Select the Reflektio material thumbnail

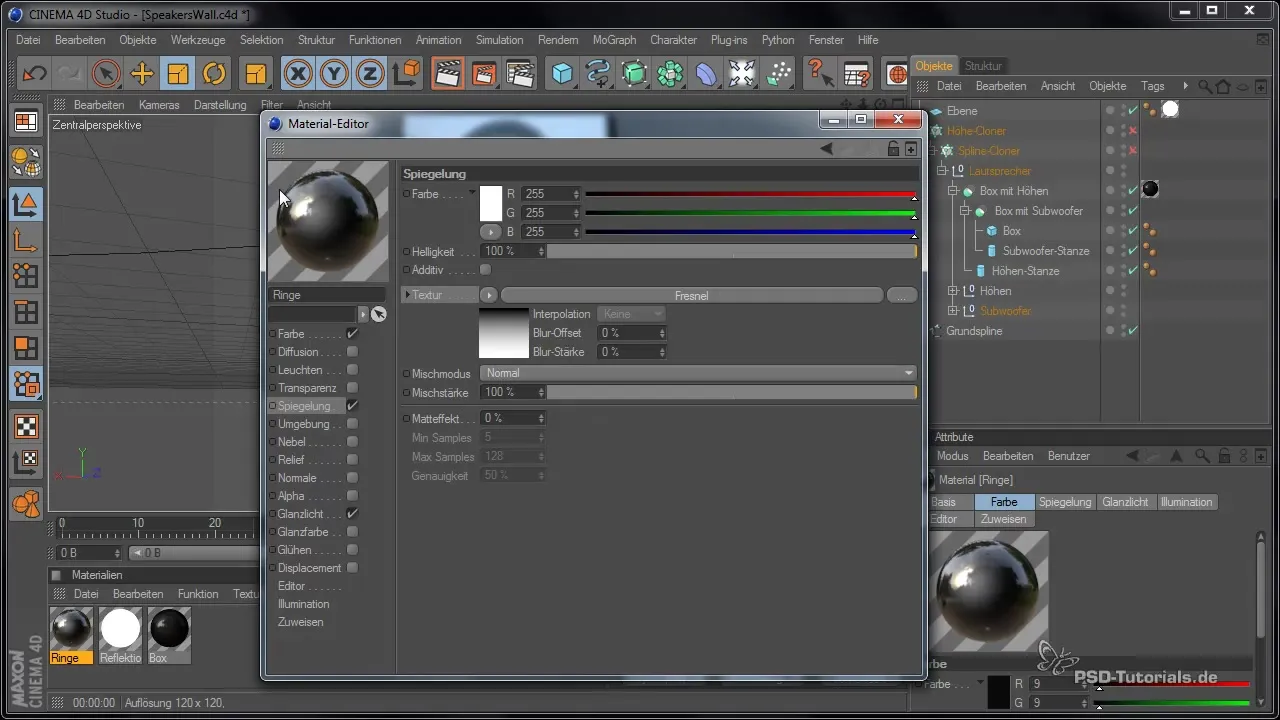pos(120,636)
